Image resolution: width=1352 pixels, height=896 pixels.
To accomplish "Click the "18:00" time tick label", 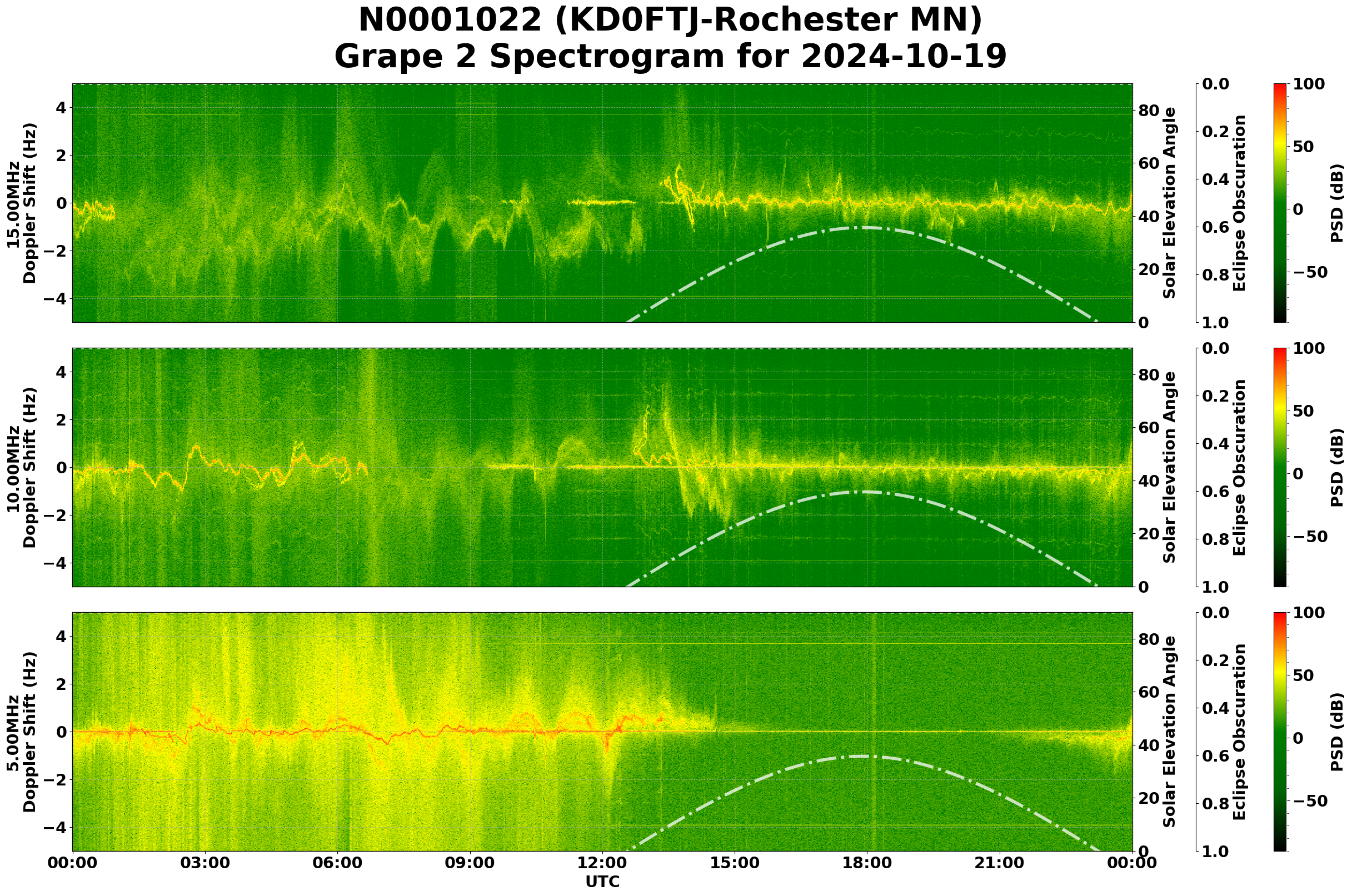I will coord(867,863).
